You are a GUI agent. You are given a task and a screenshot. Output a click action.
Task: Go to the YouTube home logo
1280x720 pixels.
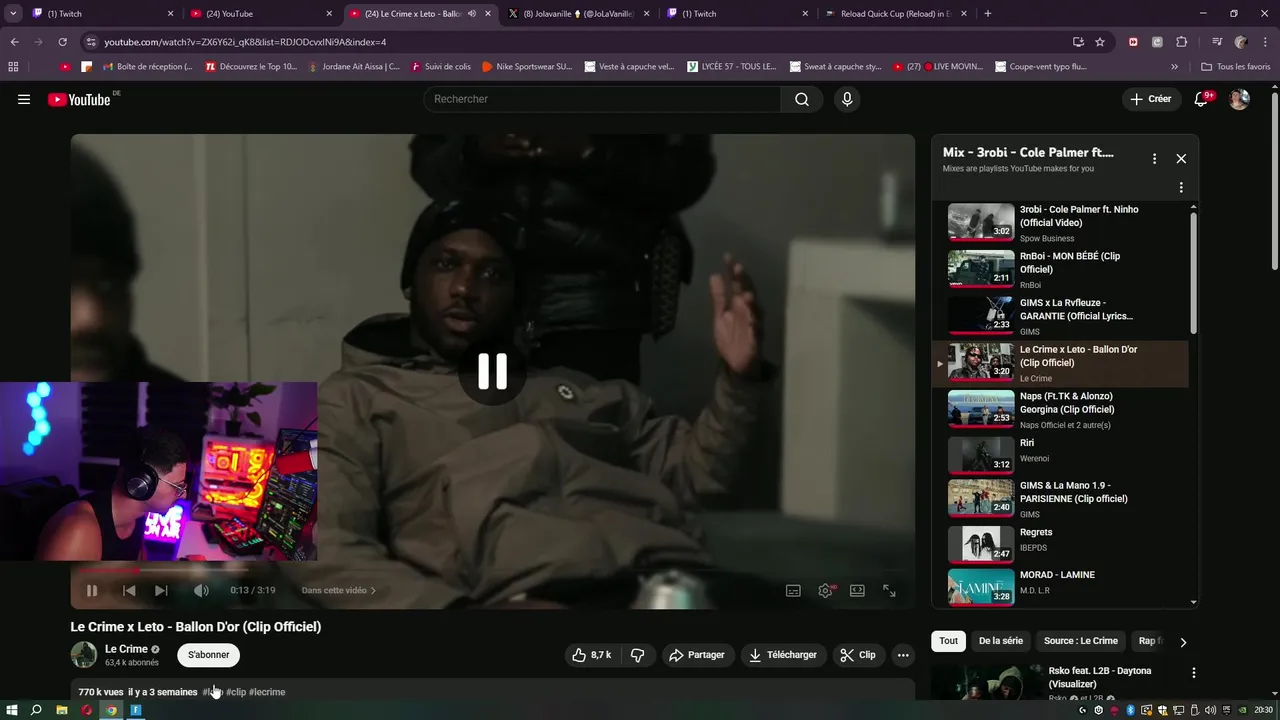(x=79, y=99)
